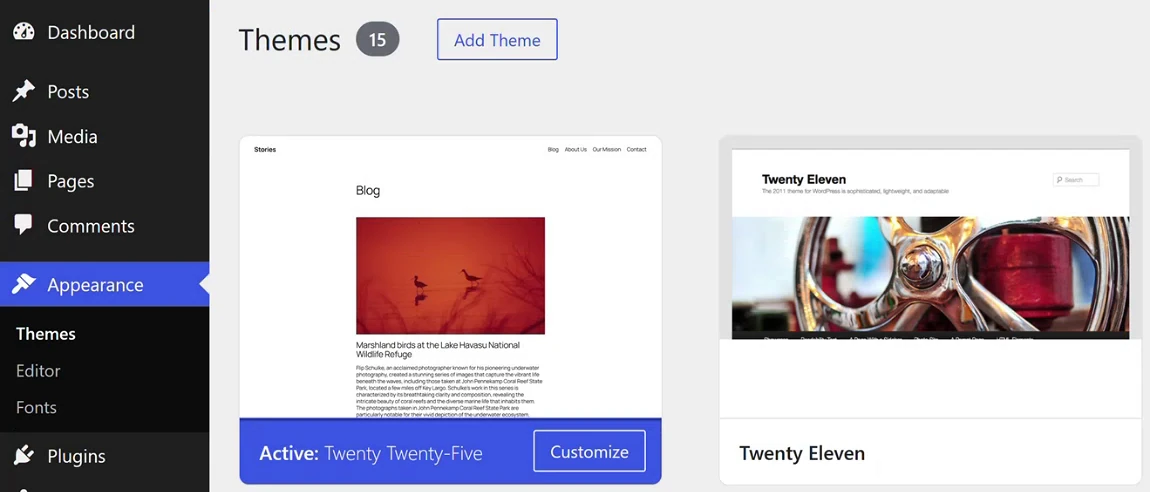Click Our Mission in theme preview nav

pos(607,150)
